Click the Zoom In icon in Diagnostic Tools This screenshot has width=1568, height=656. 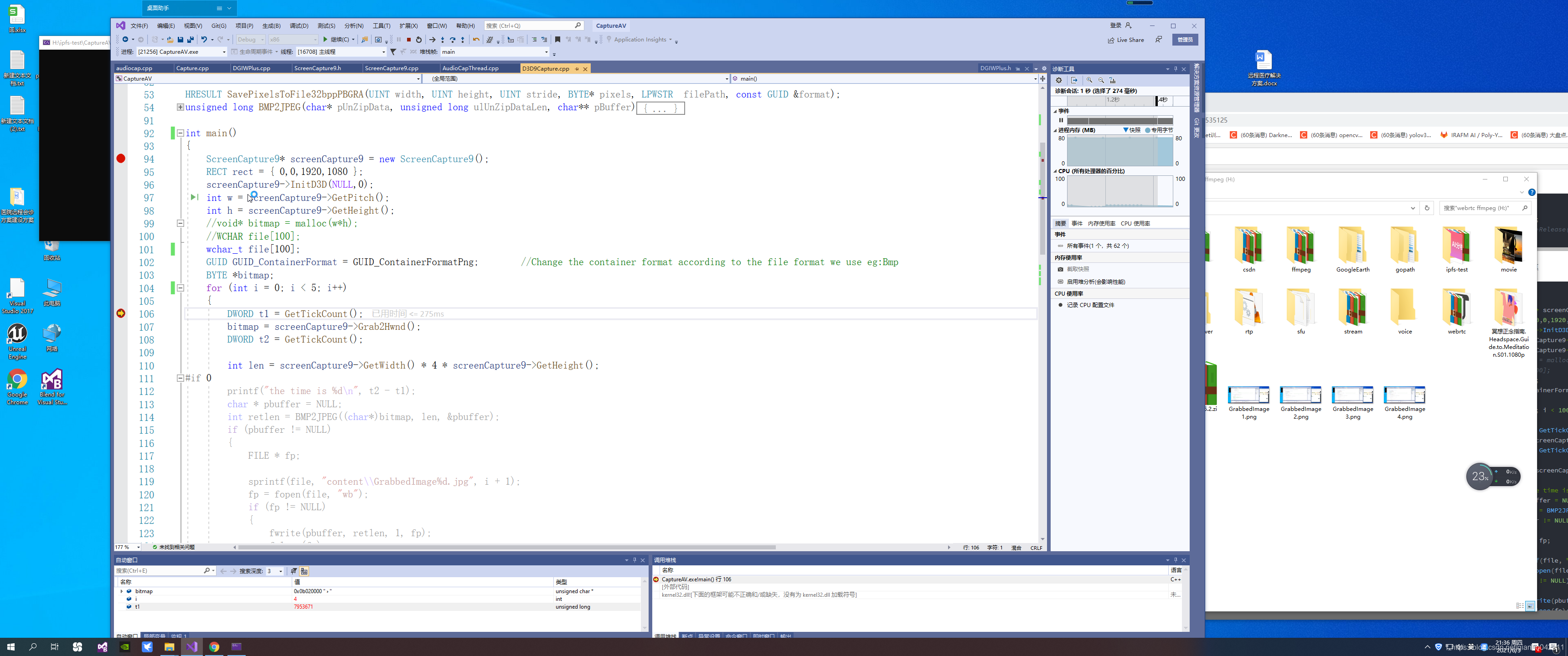[1089, 80]
